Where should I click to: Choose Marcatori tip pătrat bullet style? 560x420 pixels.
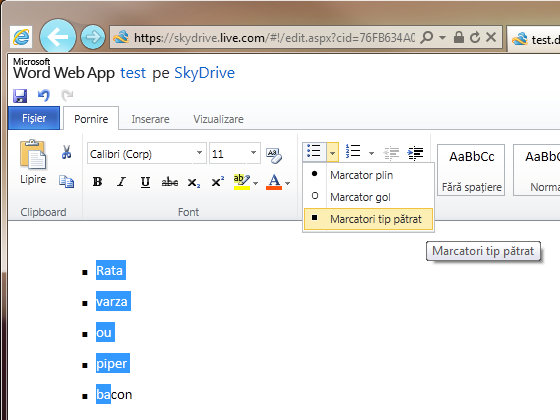369,219
